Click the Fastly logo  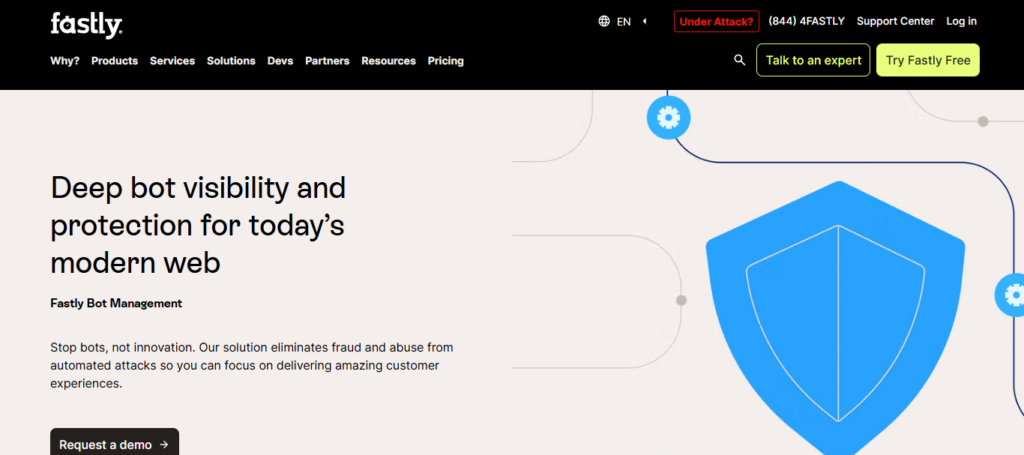86,23
